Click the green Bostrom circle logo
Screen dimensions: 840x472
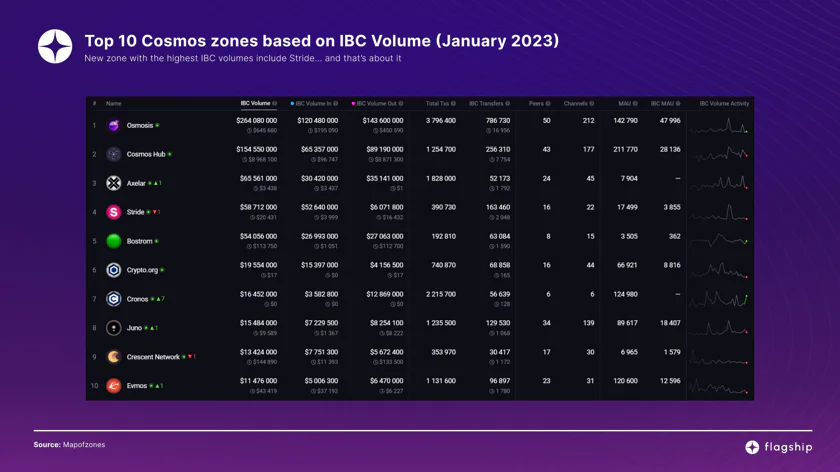pyautogui.click(x=114, y=241)
